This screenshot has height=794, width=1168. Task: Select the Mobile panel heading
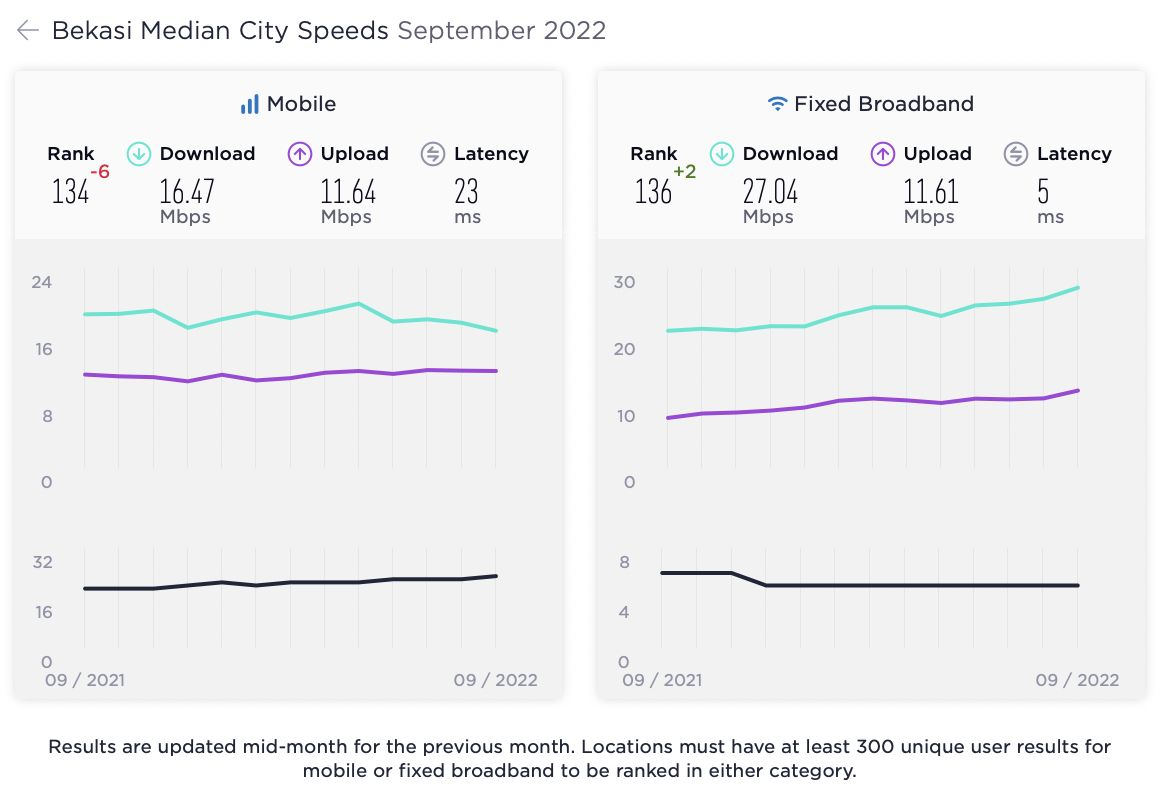click(301, 104)
